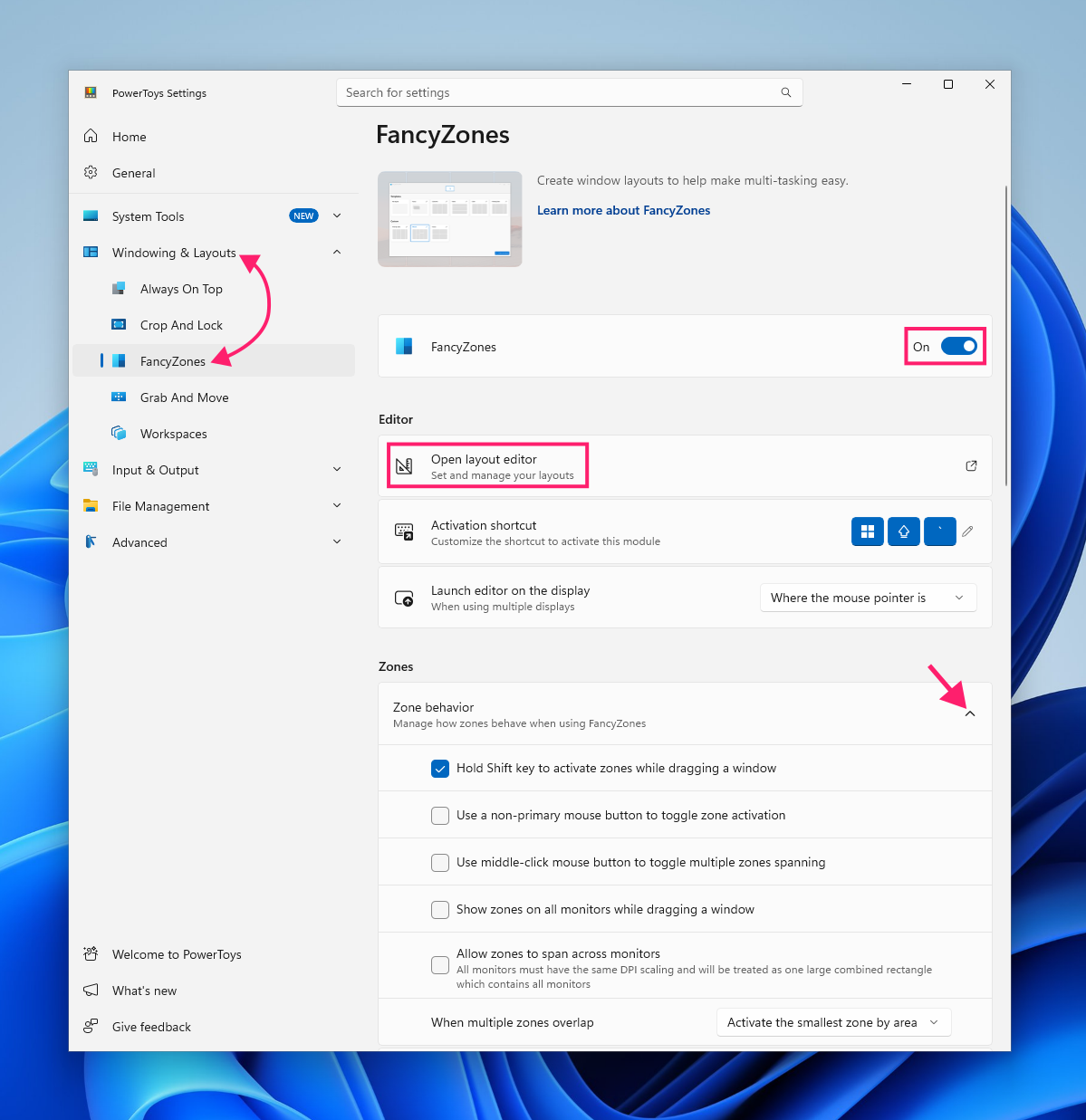Click the Grab And Move icon

pyautogui.click(x=119, y=397)
